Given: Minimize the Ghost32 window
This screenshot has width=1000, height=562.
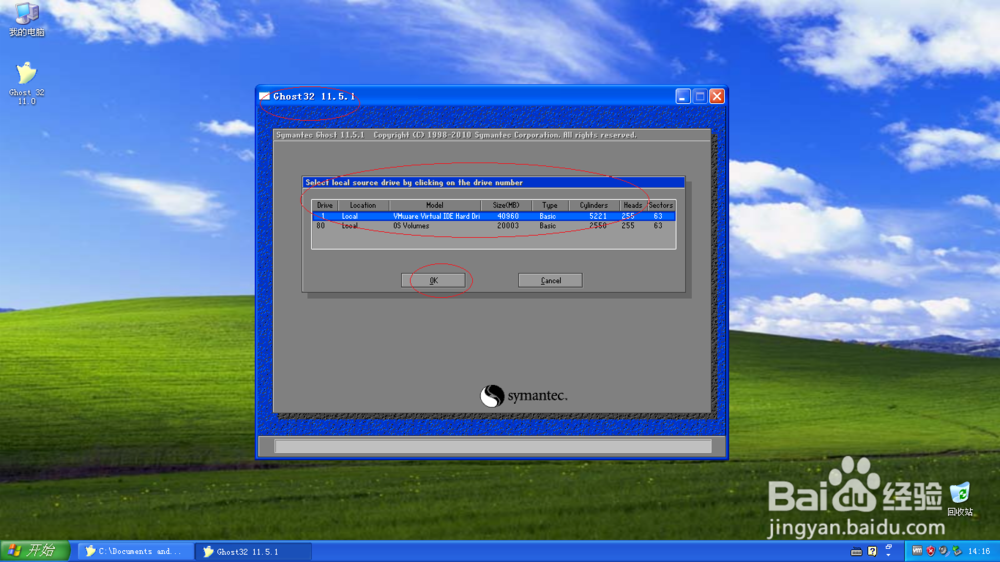Looking at the screenshot, I should [x=683, y=96].
